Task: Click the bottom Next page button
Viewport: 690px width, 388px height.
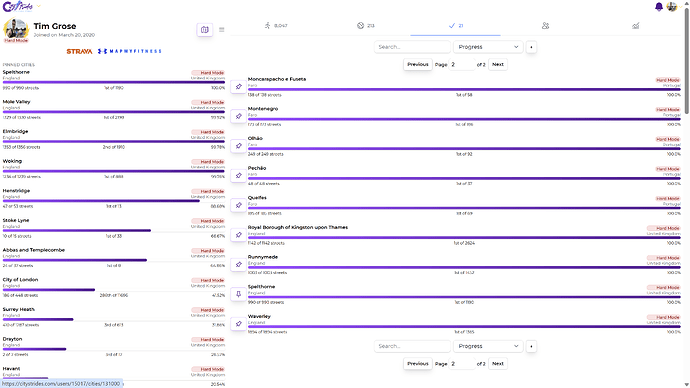Action: (x=498, y=364)
